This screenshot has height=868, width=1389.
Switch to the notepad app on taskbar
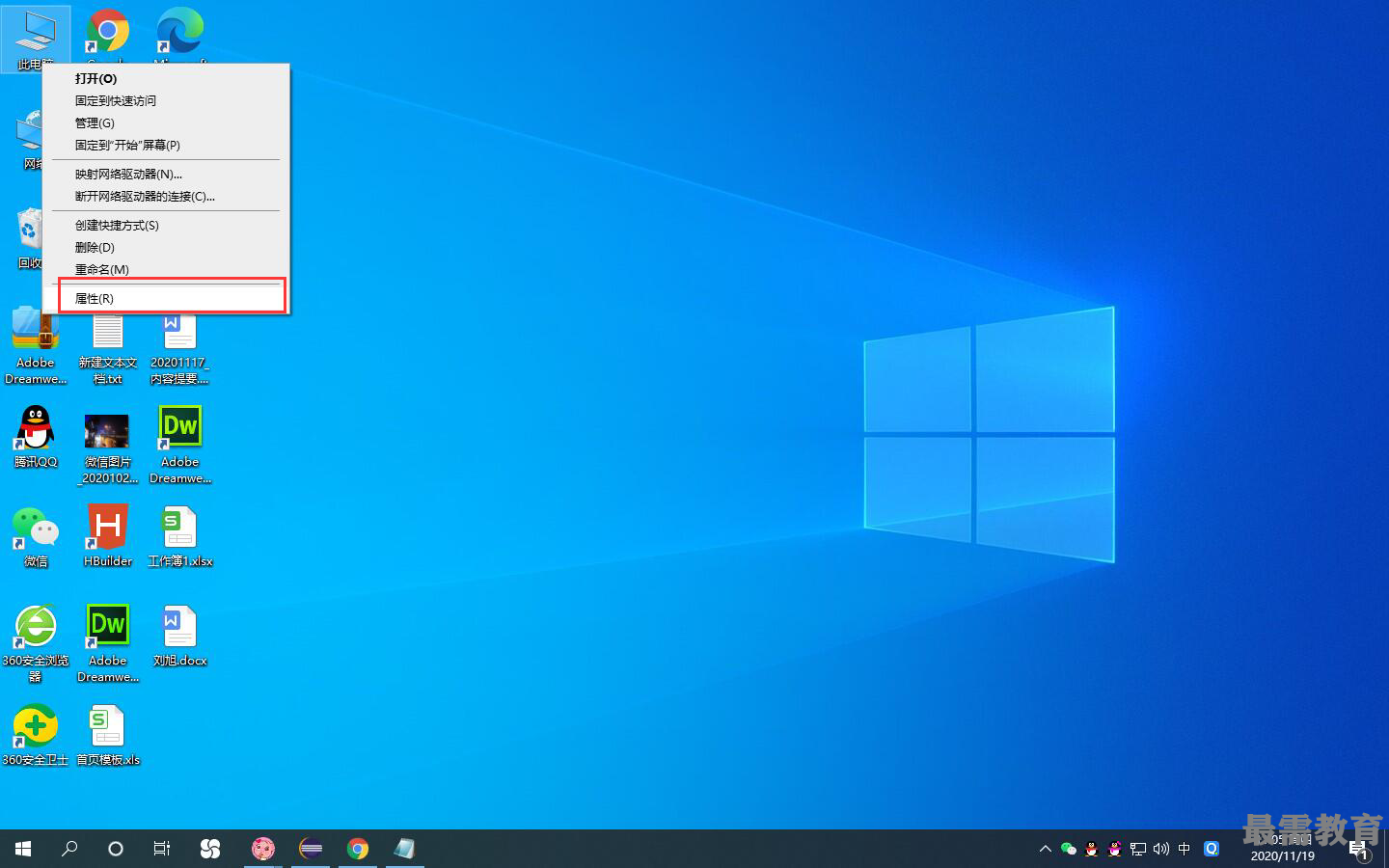405,849
